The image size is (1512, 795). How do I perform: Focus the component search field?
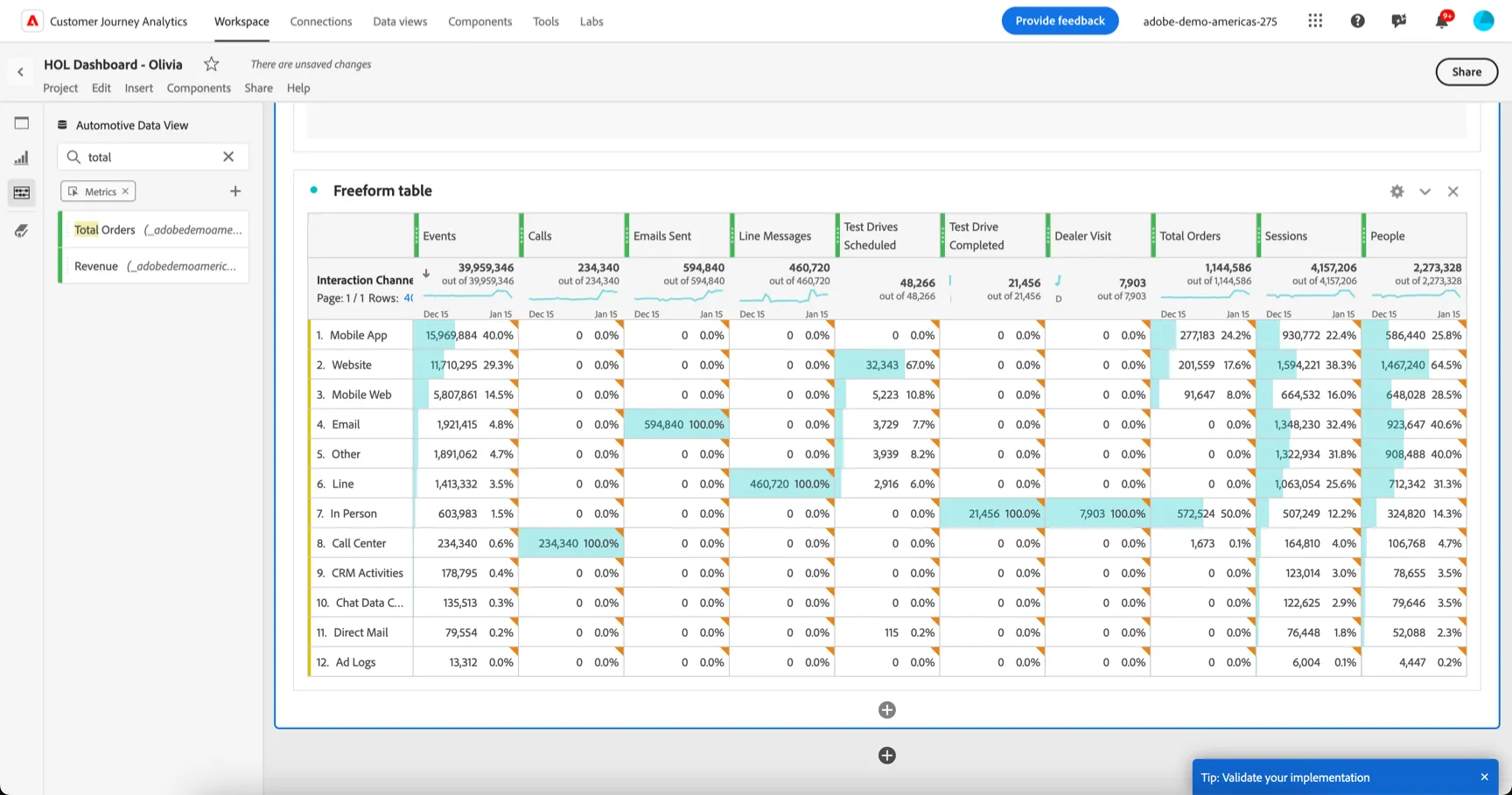tap(153, 157)
